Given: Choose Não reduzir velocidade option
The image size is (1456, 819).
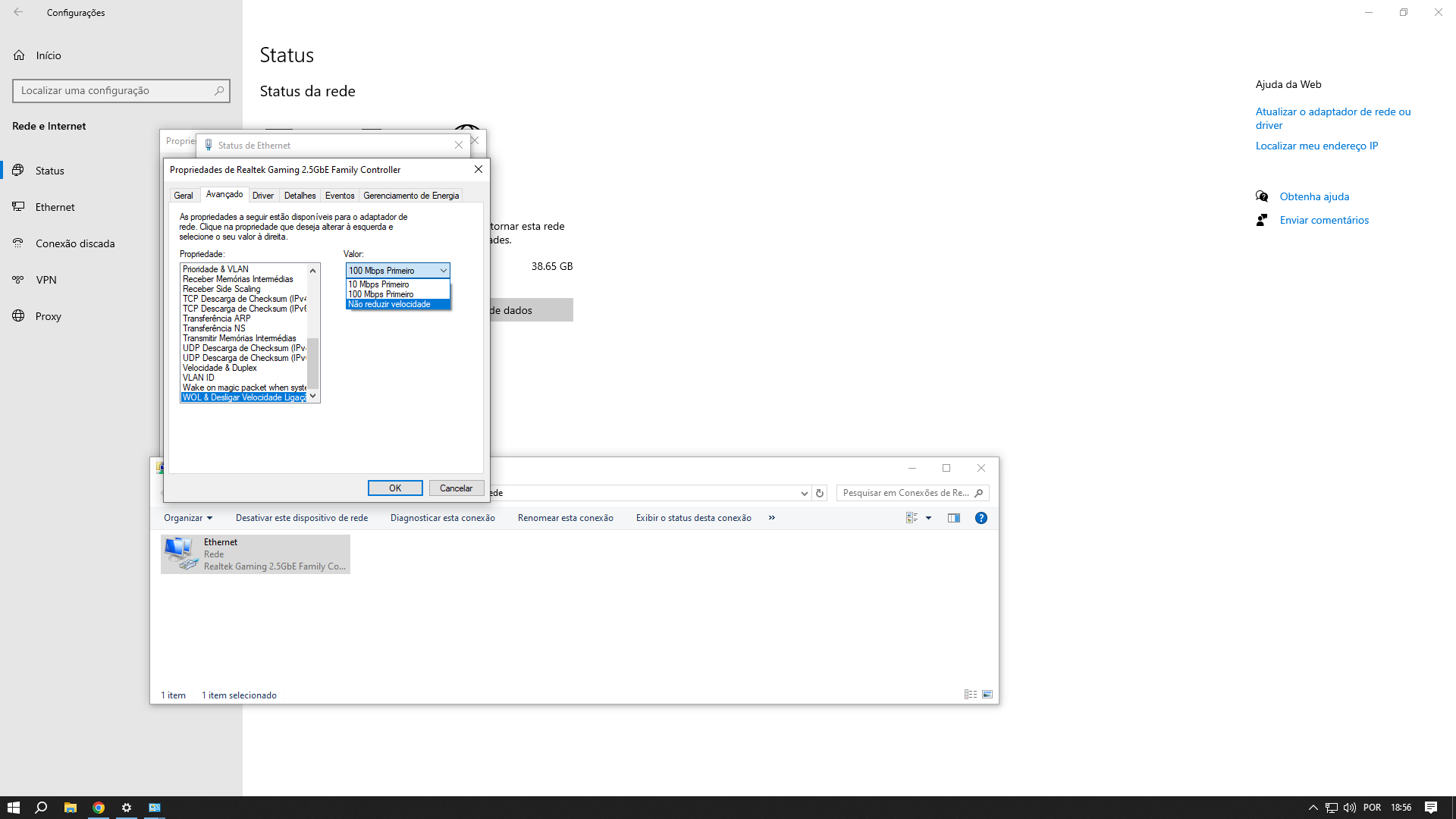Looking at the screenshot, I should click(398, 304).
